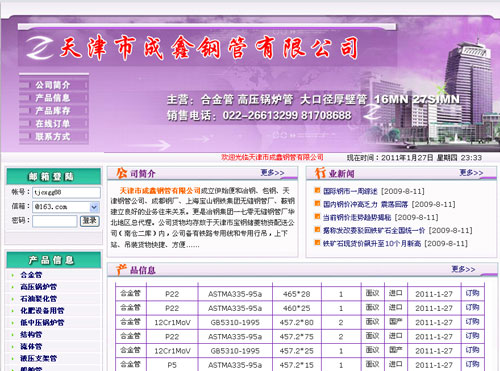Click the 帐号 account input field

[66, 192]
